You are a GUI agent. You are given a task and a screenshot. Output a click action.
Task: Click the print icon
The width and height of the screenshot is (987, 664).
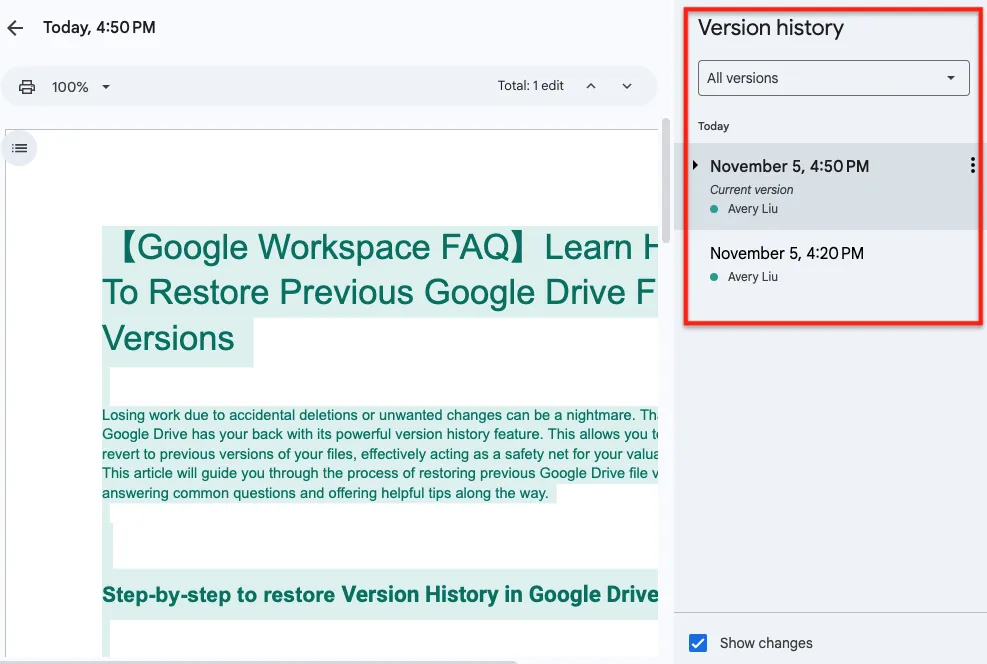27,87
